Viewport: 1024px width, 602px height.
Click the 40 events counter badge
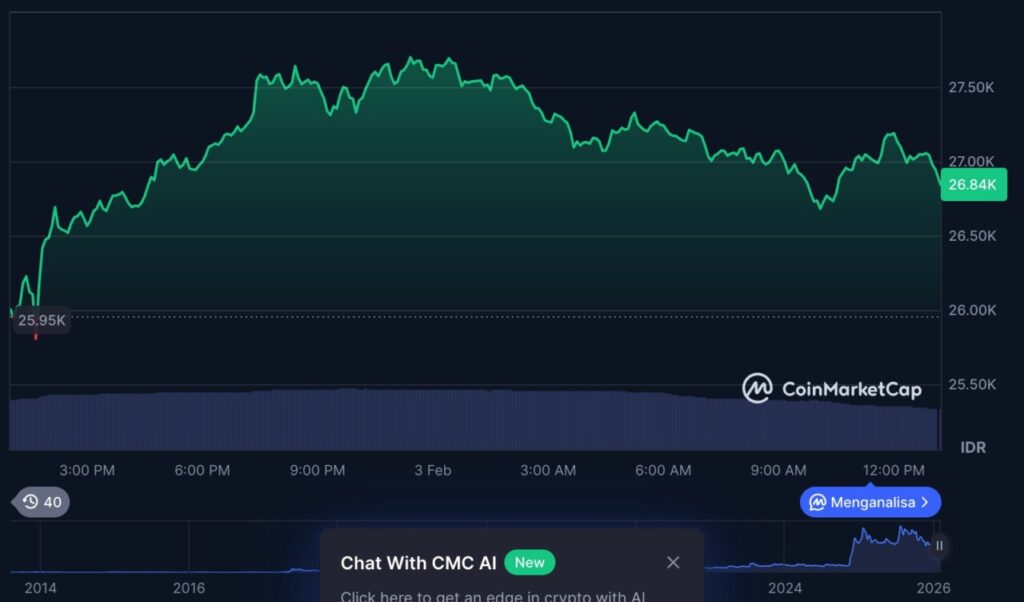53,502
